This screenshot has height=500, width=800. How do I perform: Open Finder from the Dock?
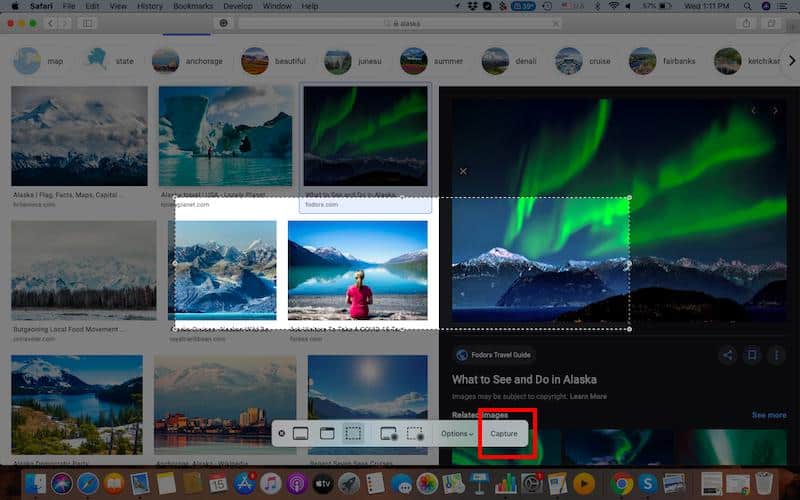(35, 483)
